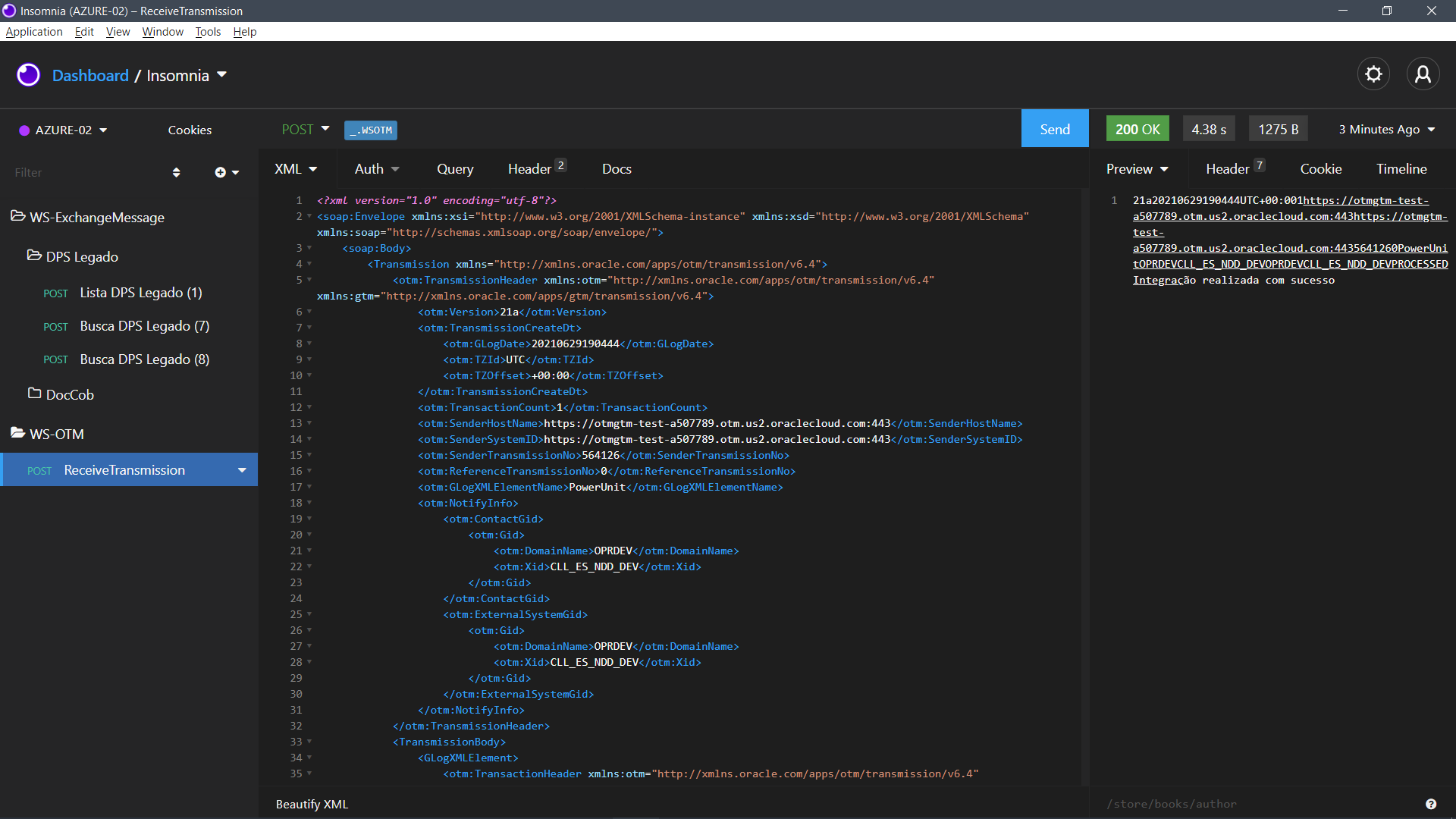Open settings gear icon

pos(1373,74)
